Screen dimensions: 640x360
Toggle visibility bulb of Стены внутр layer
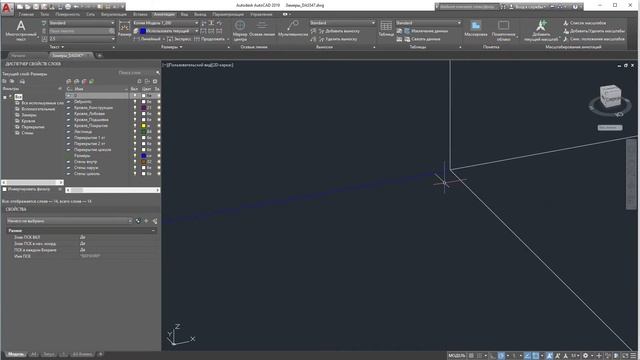[135, 162]
